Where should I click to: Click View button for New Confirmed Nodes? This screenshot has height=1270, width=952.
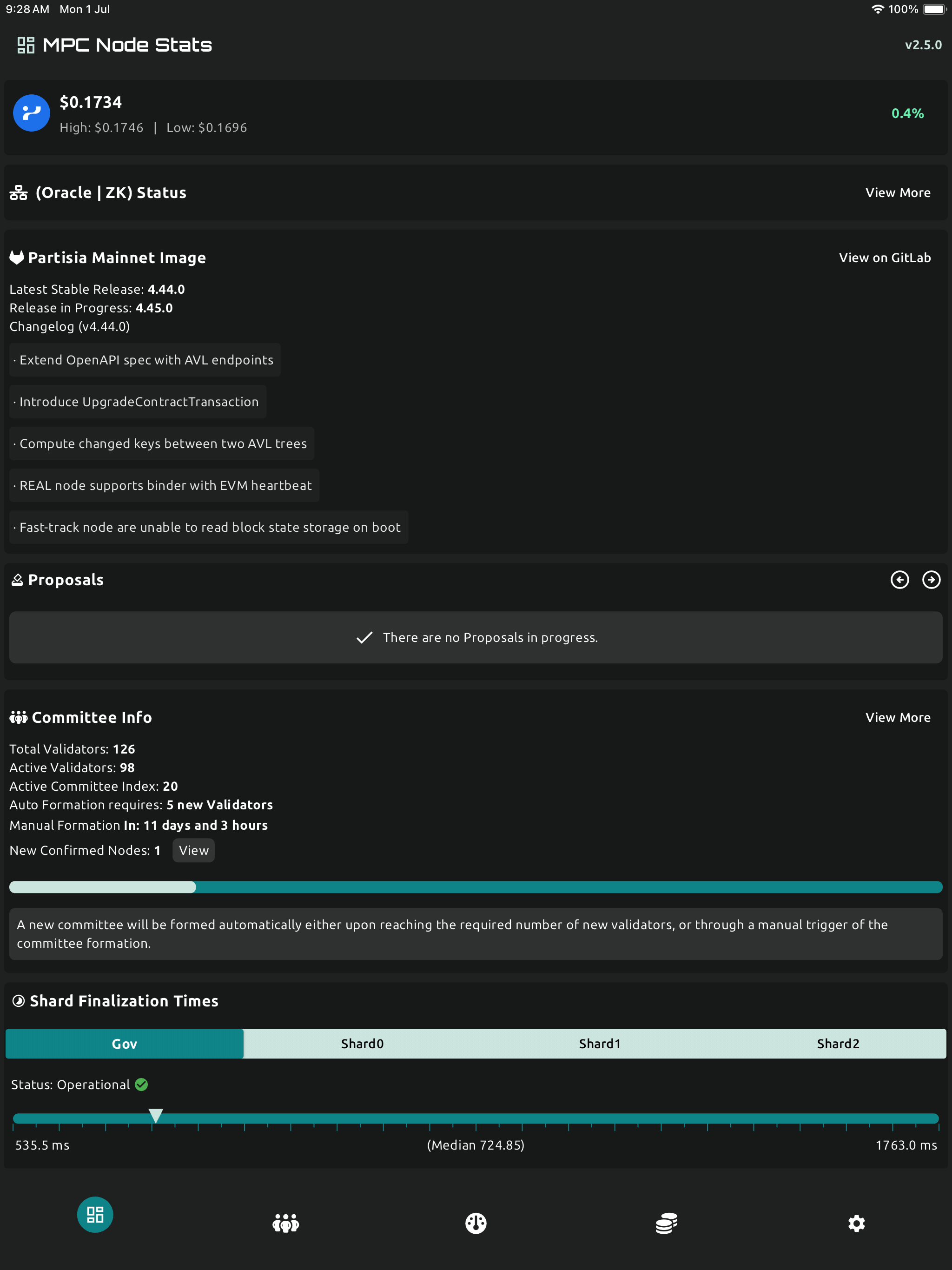(193, 850)
